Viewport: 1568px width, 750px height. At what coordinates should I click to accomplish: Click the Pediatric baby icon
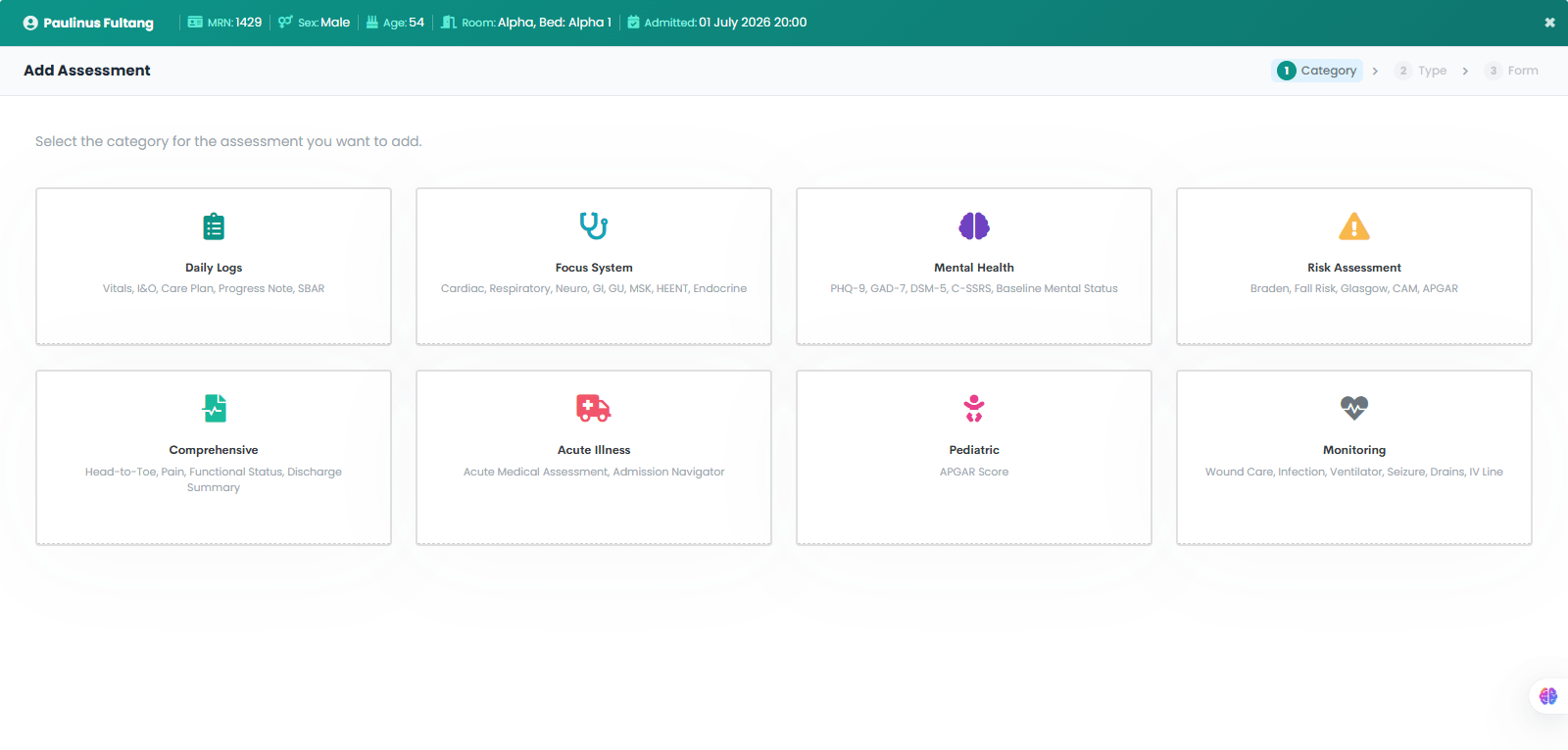pos(974,408)
